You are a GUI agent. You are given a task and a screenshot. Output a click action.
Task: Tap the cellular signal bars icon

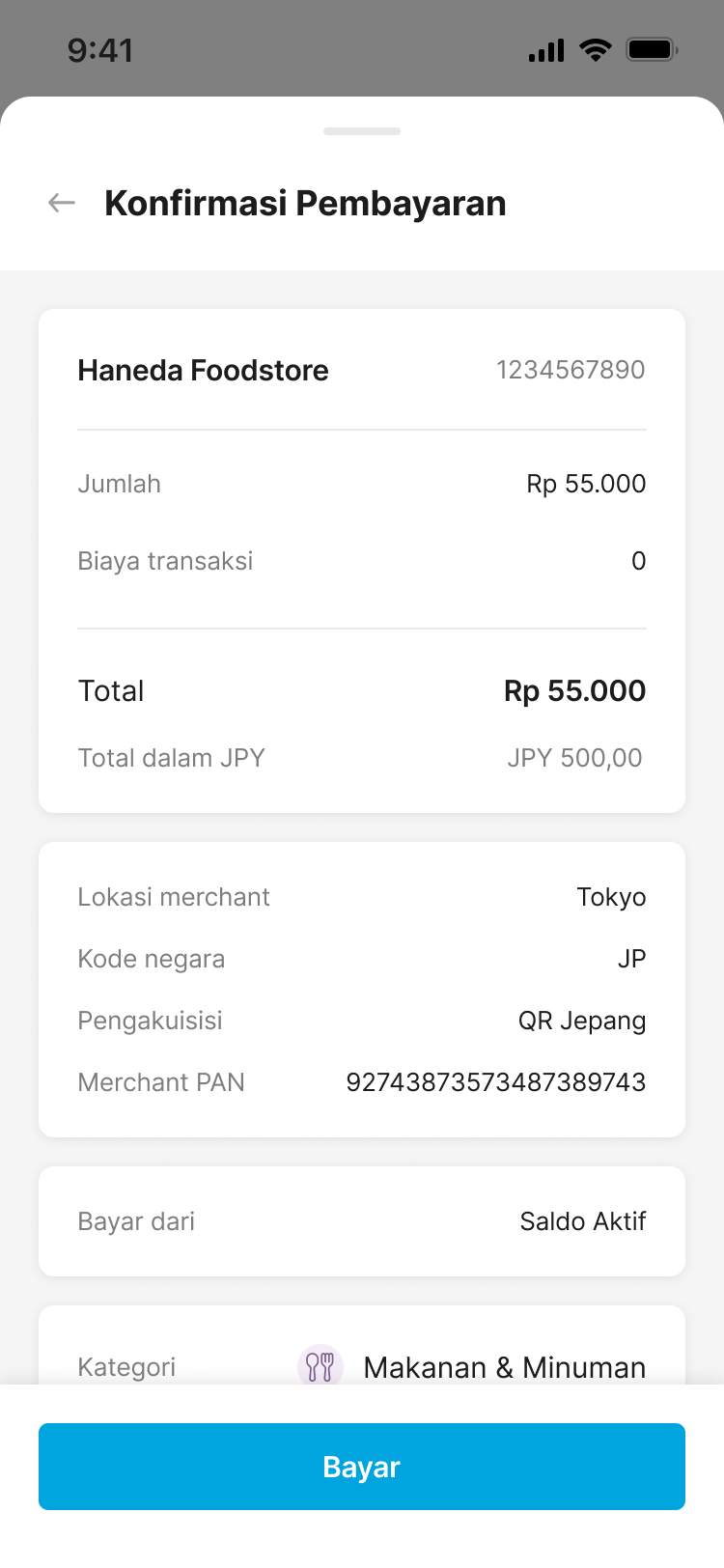[546, 50]
